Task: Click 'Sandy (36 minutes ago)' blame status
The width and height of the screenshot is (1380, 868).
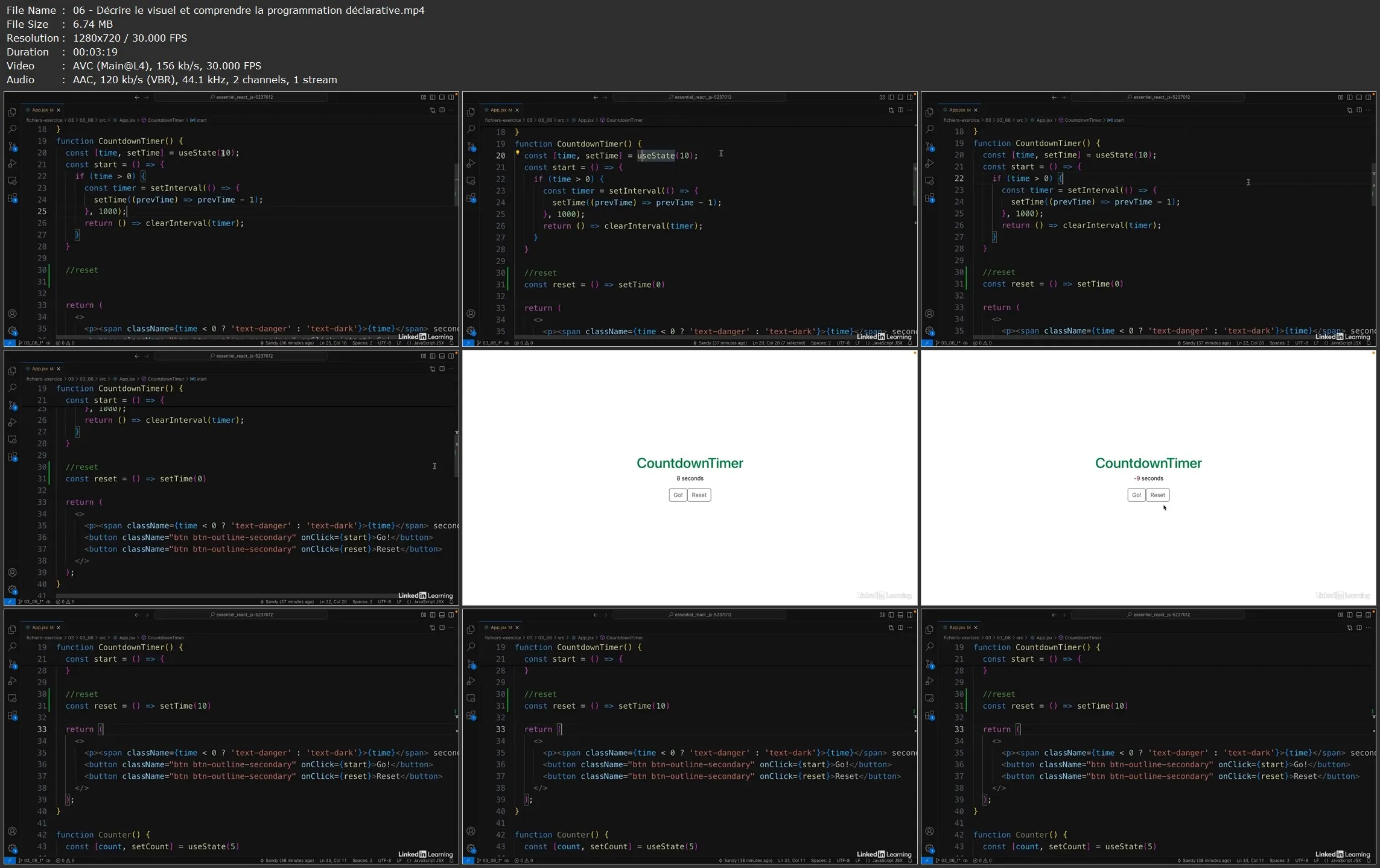Action: (x=287, y=343)
